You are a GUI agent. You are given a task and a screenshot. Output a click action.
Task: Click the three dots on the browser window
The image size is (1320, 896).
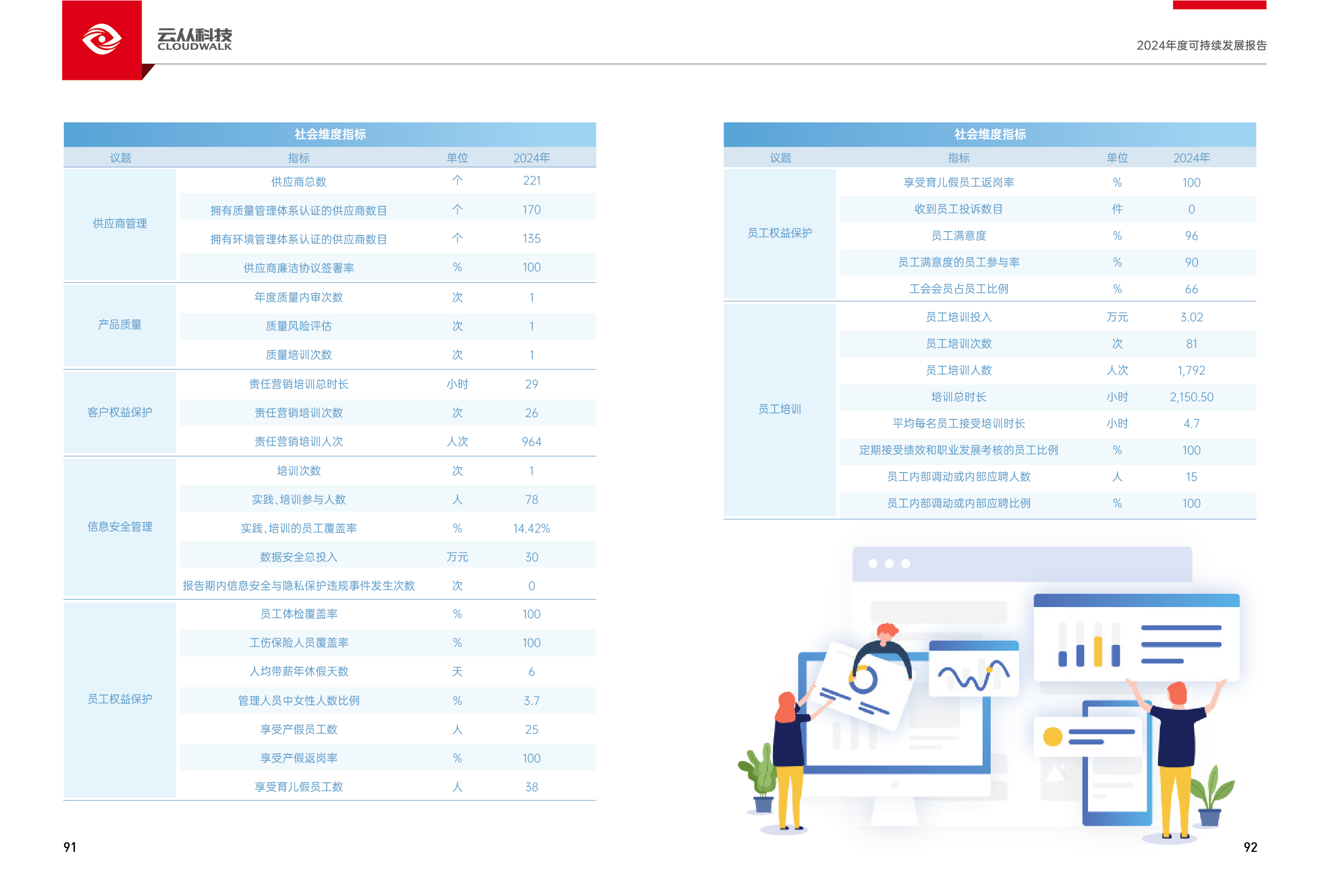pos(889,563)
